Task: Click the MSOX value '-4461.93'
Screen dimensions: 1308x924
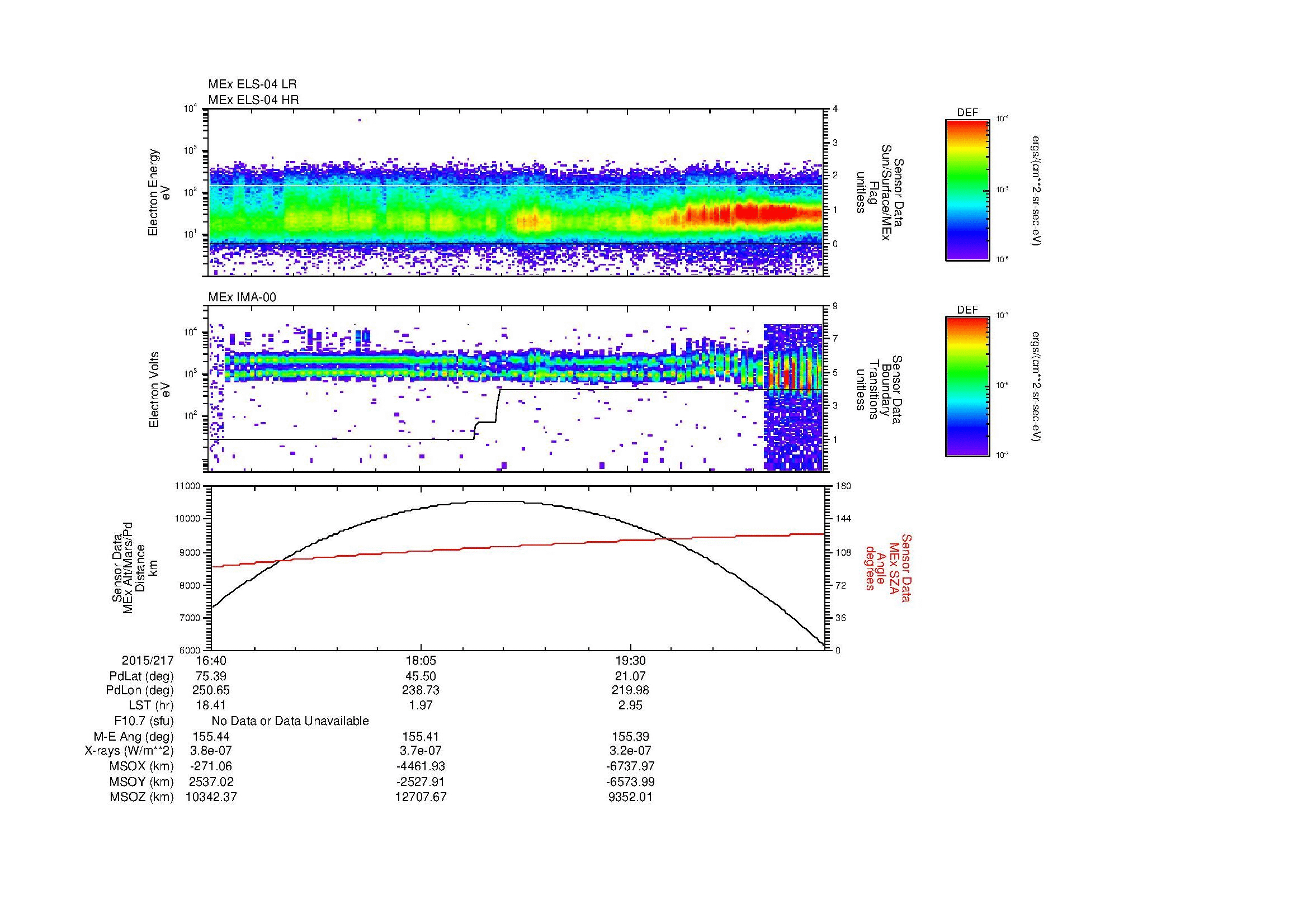Action: coord(421,766)
